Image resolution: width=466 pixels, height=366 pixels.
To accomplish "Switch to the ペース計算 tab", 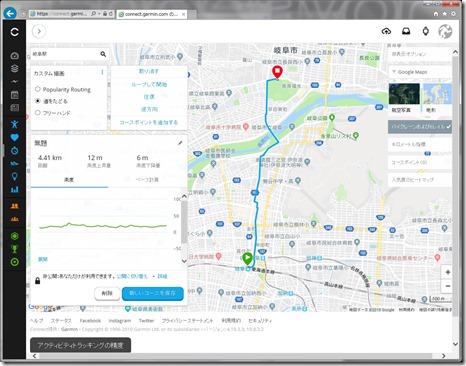I will click(x=147, y=180).
